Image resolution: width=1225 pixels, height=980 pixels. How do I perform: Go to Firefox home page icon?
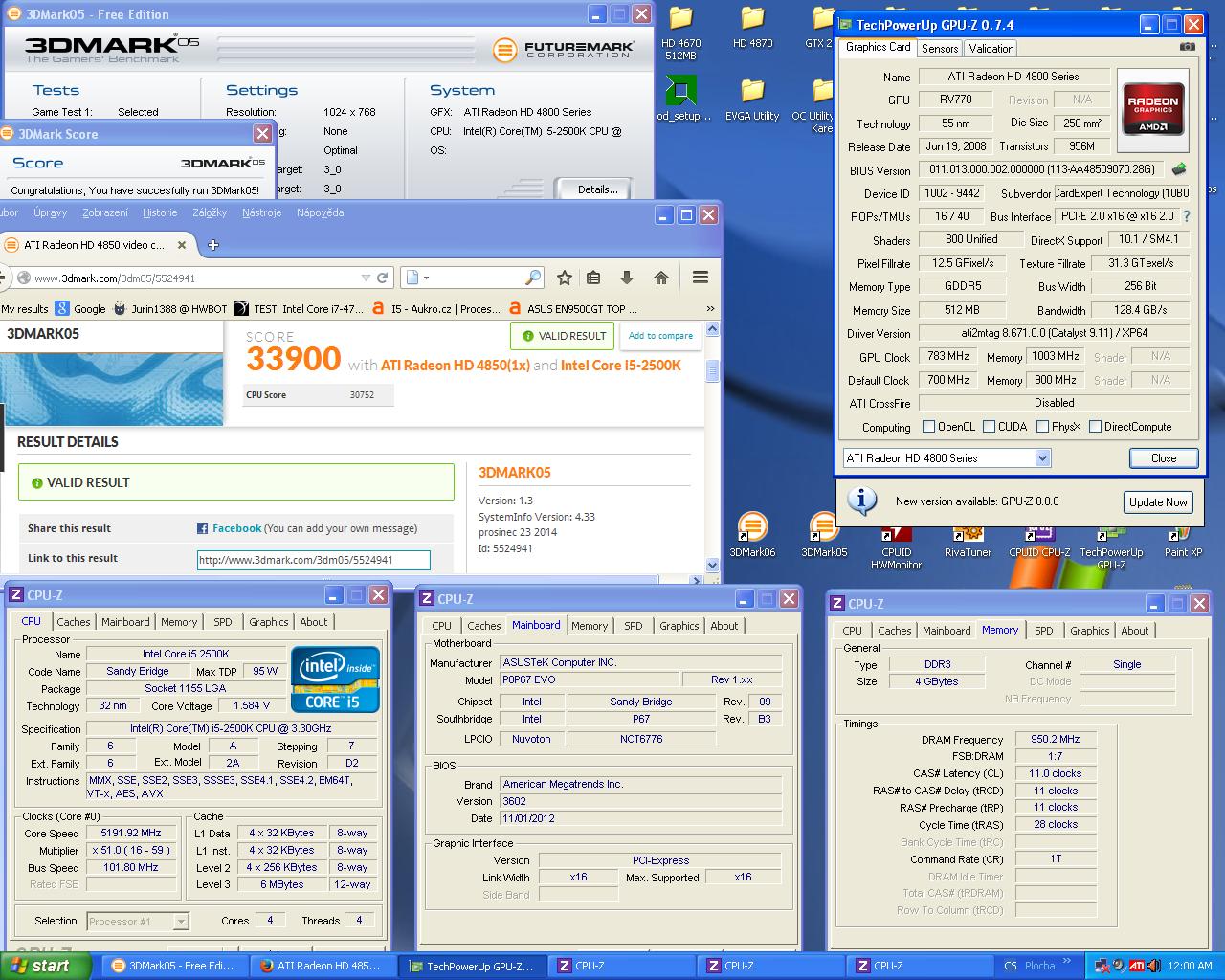(660, 278)
